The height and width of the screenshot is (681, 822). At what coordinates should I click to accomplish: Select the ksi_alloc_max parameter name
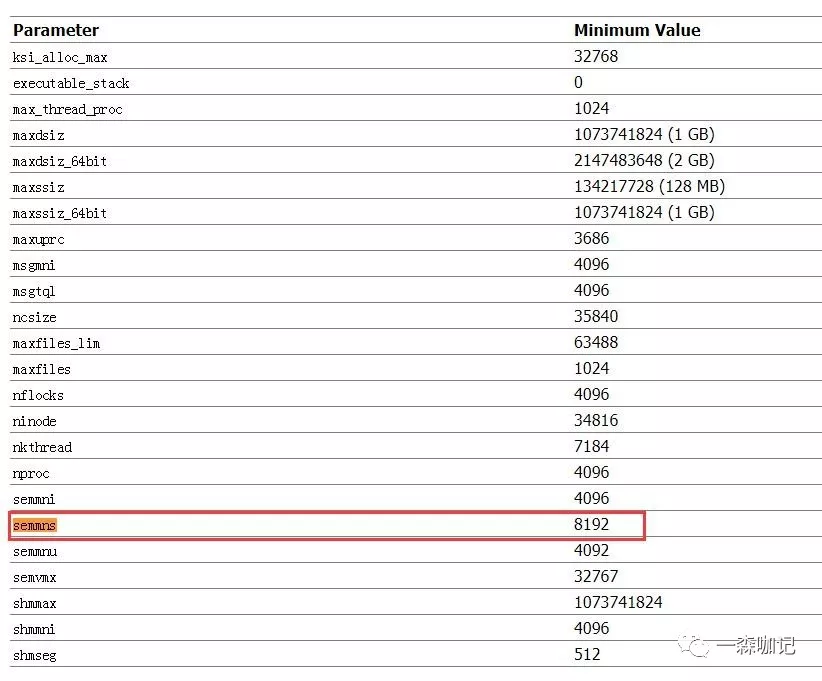(60, 57)
